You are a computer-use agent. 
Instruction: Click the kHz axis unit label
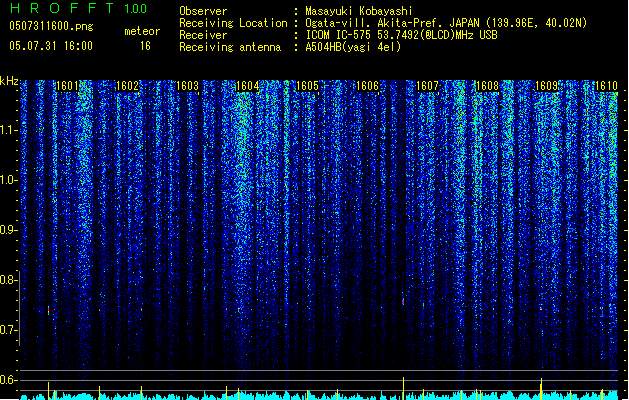[x=9, y=81]
